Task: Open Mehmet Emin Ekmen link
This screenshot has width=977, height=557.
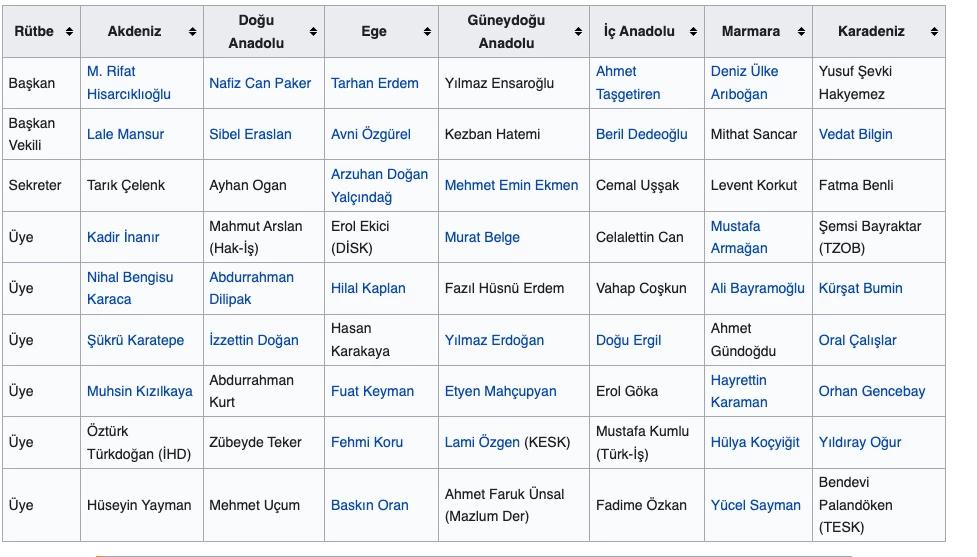Action: coord(511,185)
